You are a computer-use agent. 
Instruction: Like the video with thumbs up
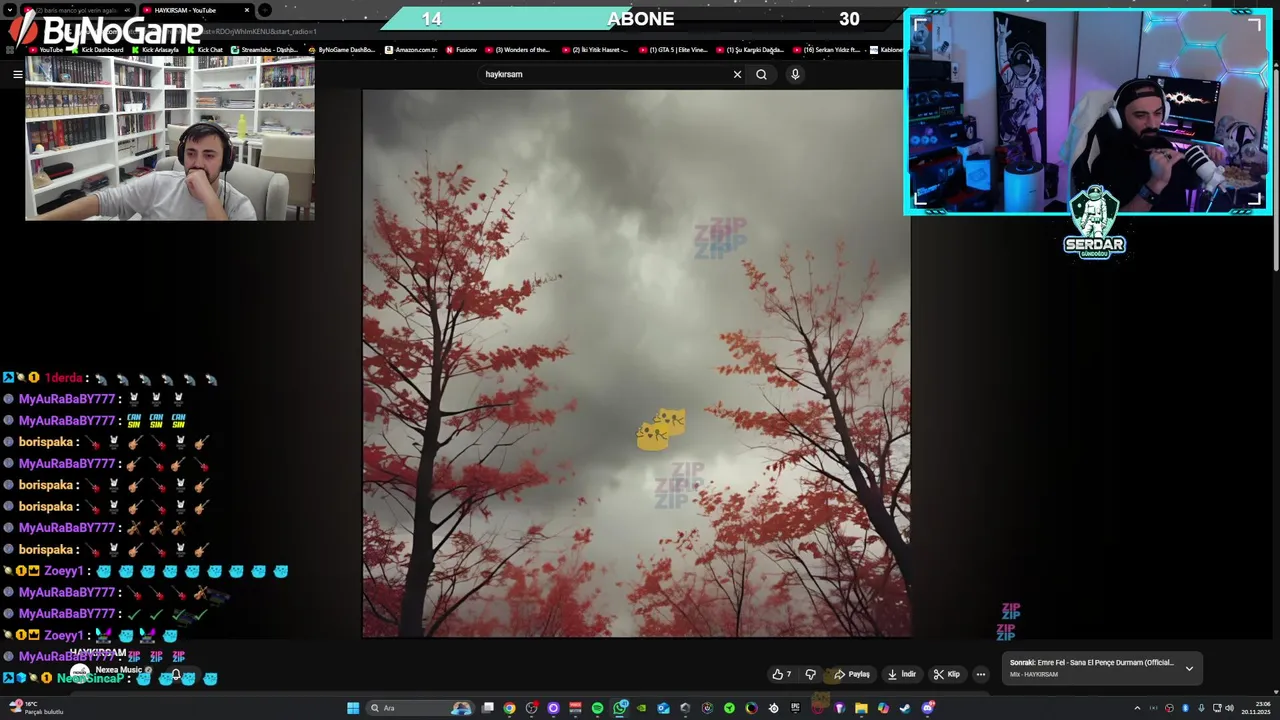[781, 674]
